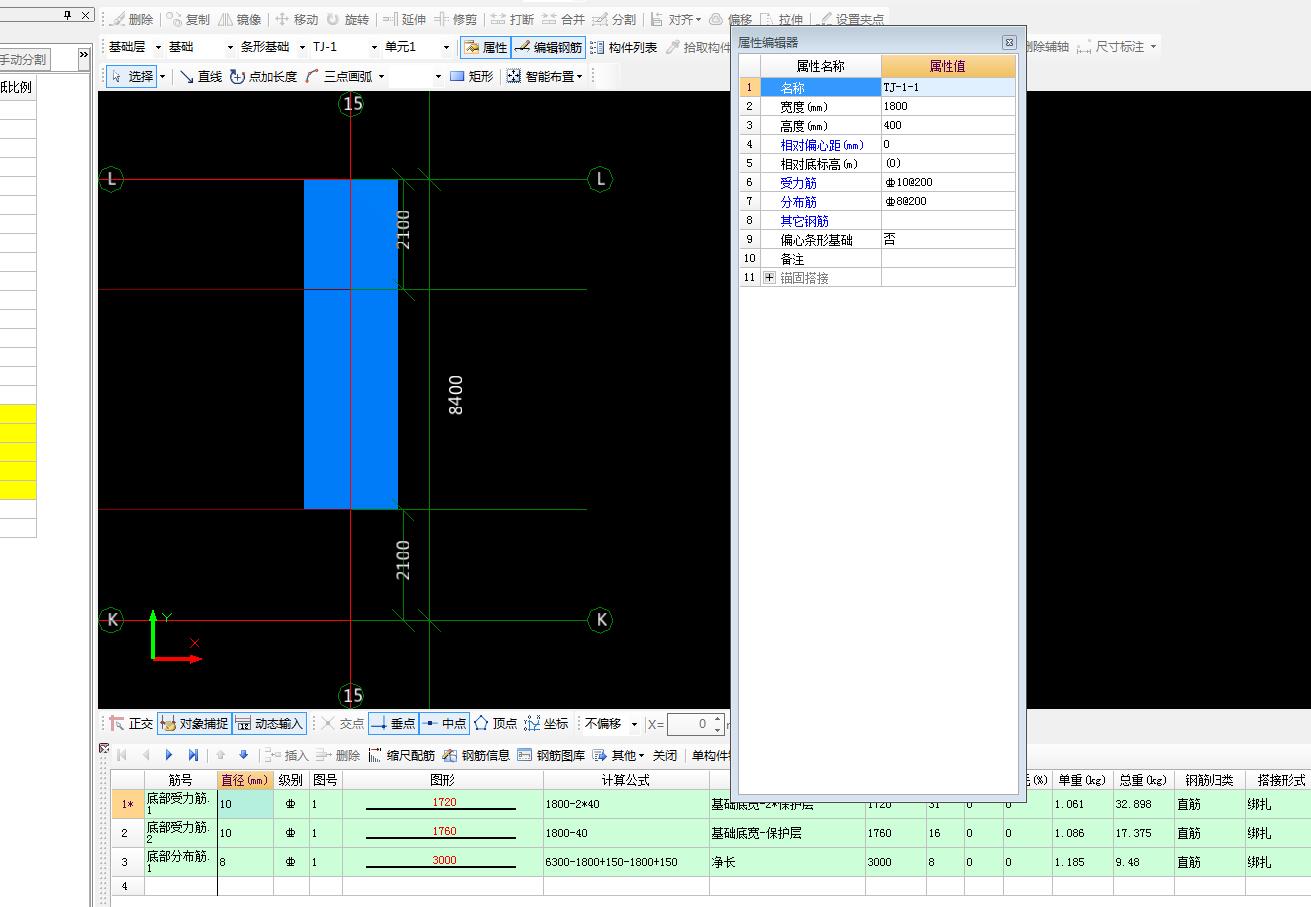The width and height of the screenshot is (1311, 907).
Task: Click the 手动分割 tab on left panel
Action: [x=22, y=60]
